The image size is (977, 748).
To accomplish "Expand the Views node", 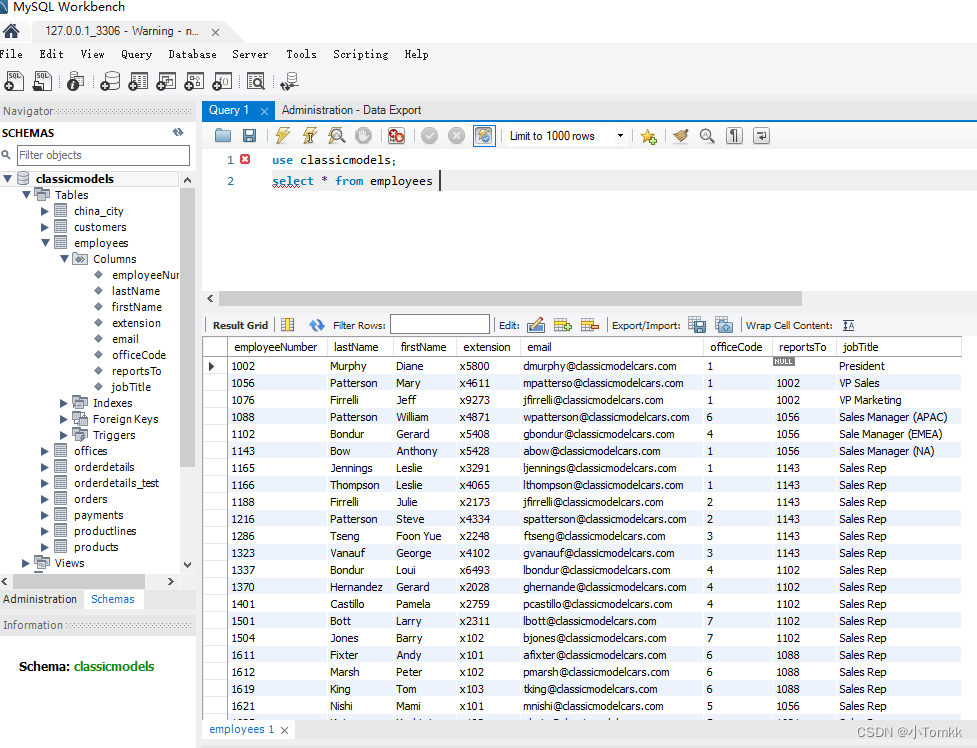I will pyautogui.click(x=26, y=563).
